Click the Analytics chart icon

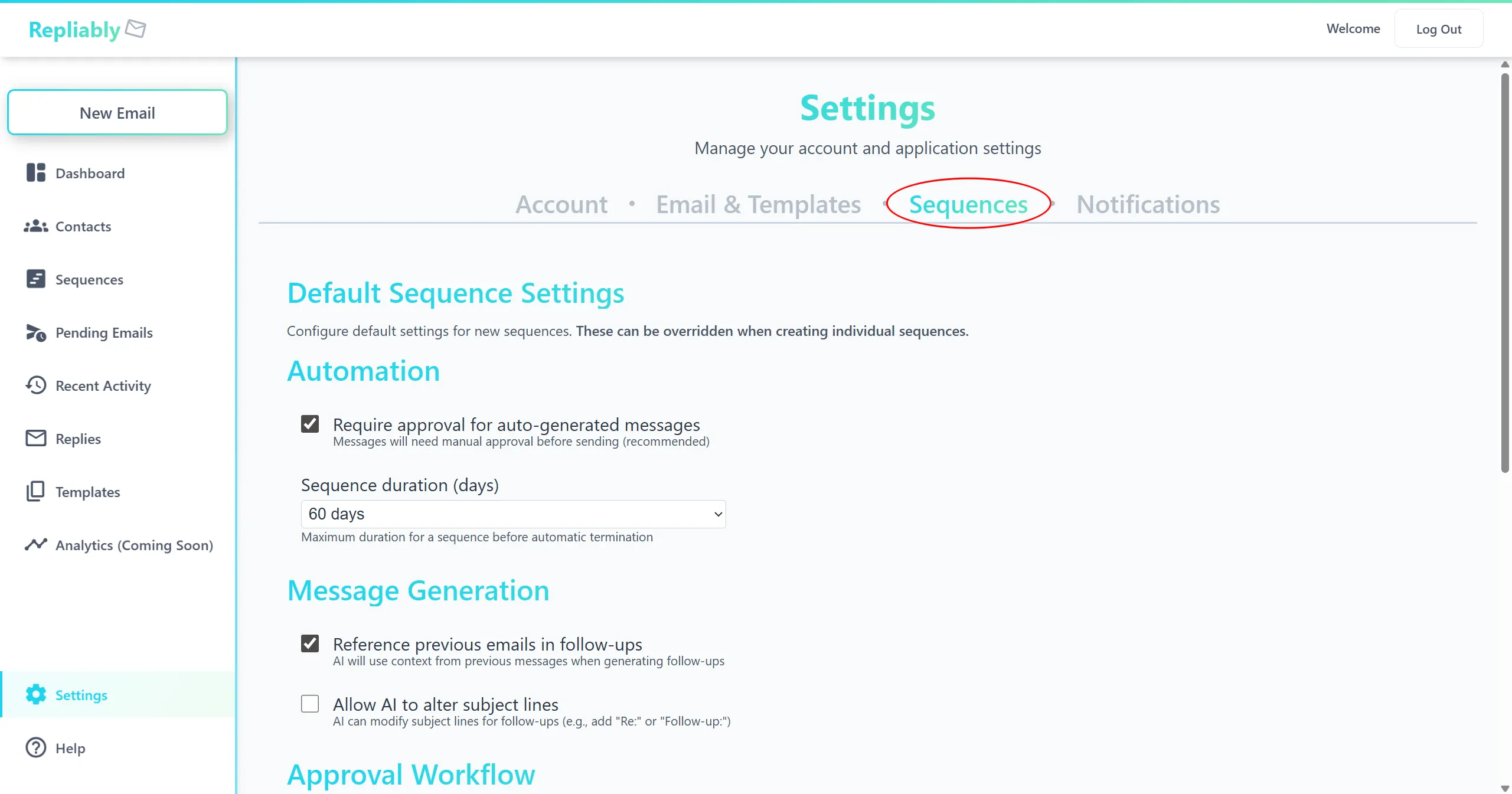[35, 545]
